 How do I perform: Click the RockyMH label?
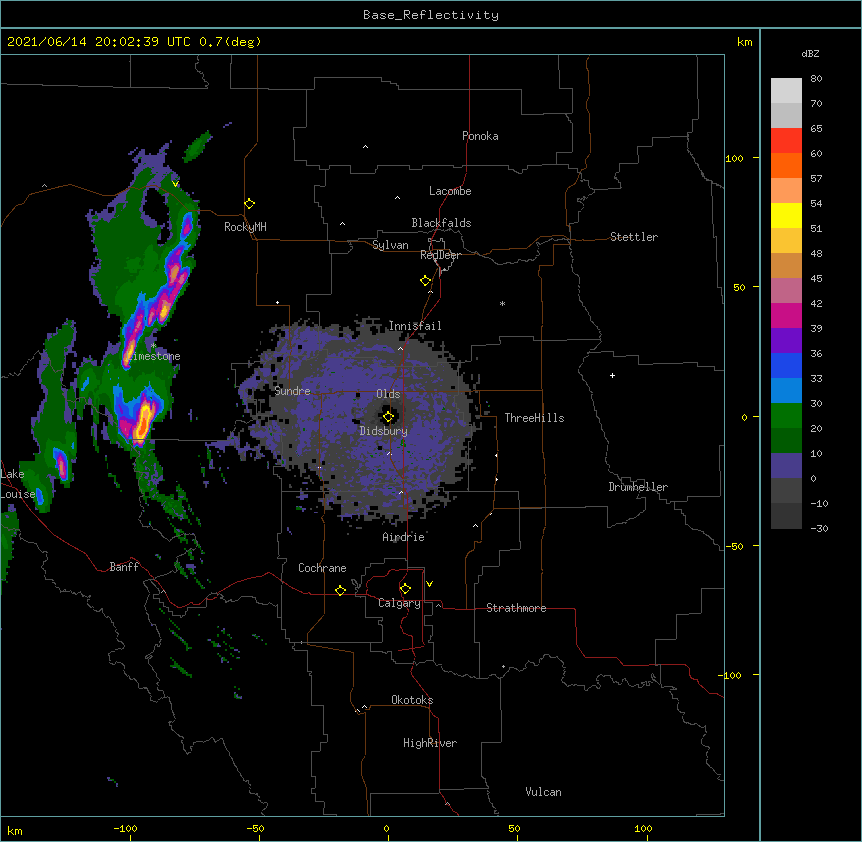coord(245,227)
